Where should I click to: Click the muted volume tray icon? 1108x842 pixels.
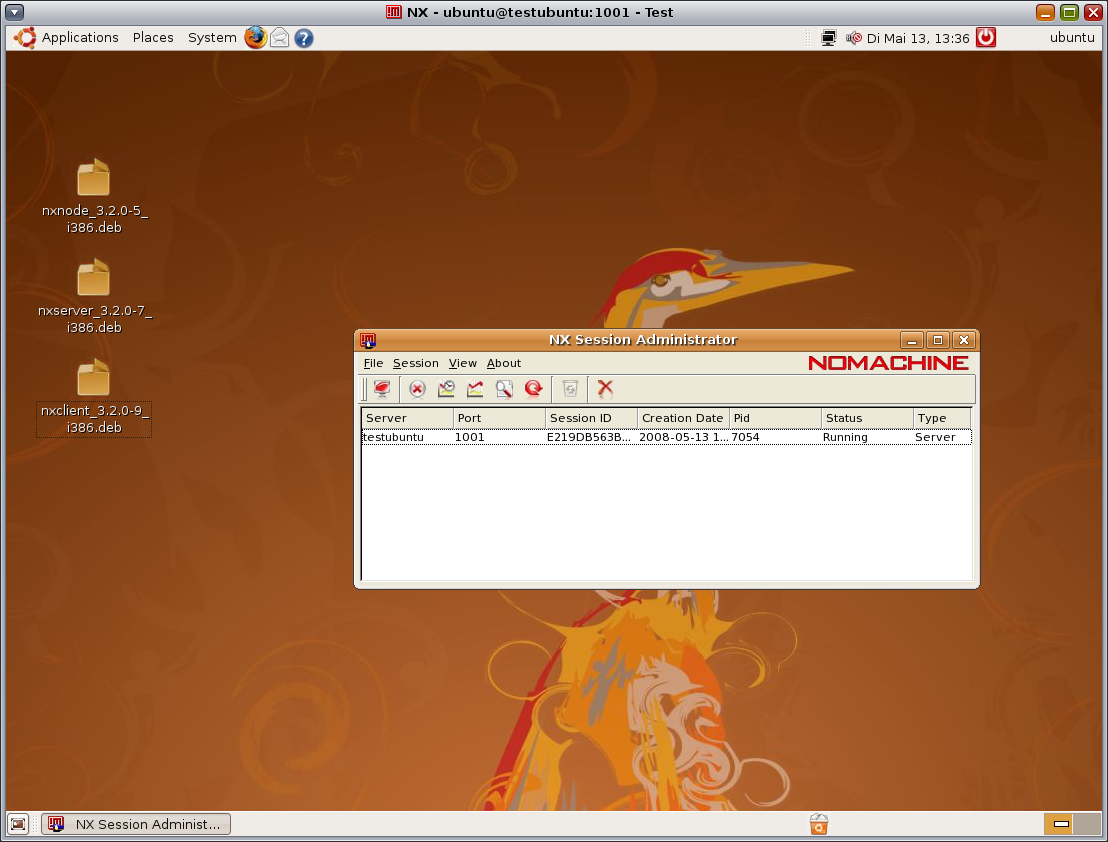click(x=854, y=38)
